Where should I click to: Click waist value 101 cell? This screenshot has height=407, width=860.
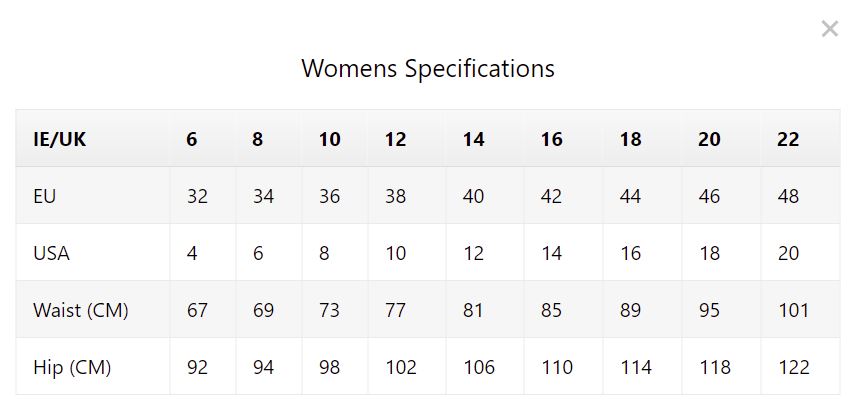tap(800, 310)
